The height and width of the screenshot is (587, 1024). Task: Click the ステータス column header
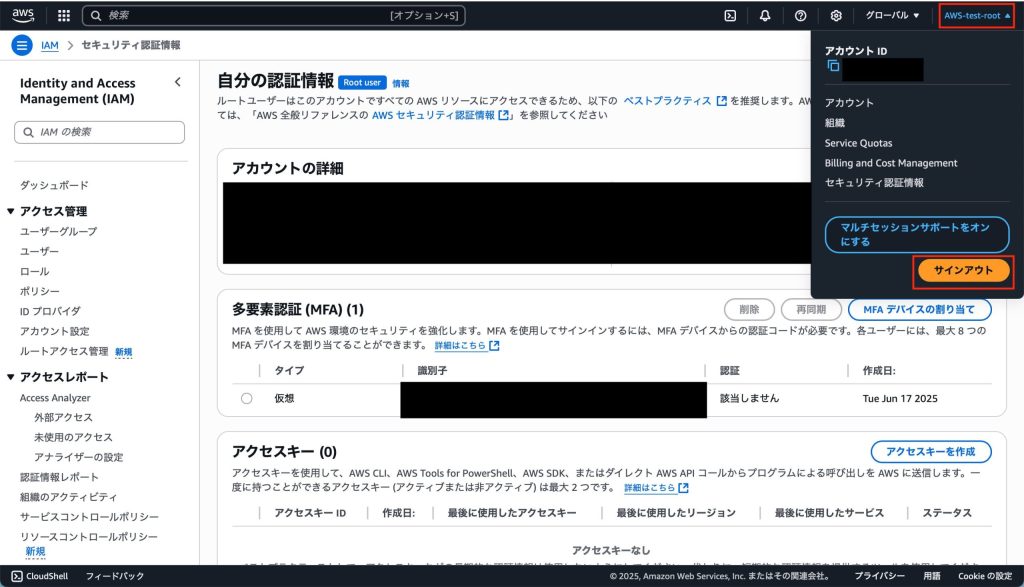[x=947, y=513]
